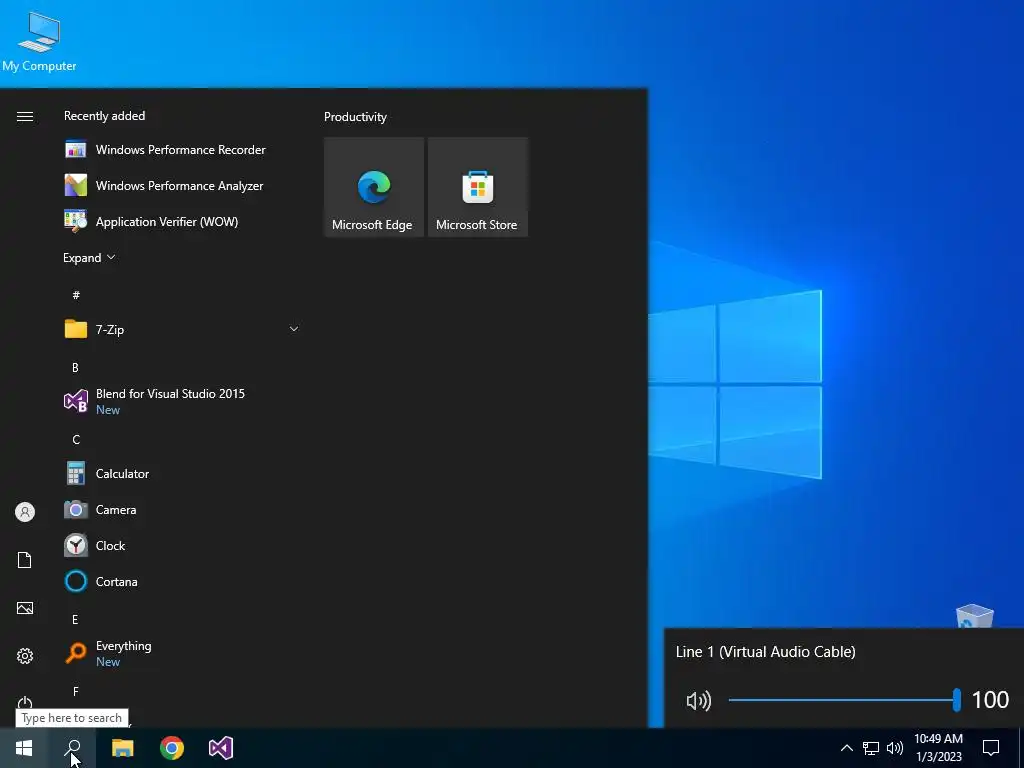Click the C letter header
This screenshot has width=1024, height=768.
(x=76, y=440)
